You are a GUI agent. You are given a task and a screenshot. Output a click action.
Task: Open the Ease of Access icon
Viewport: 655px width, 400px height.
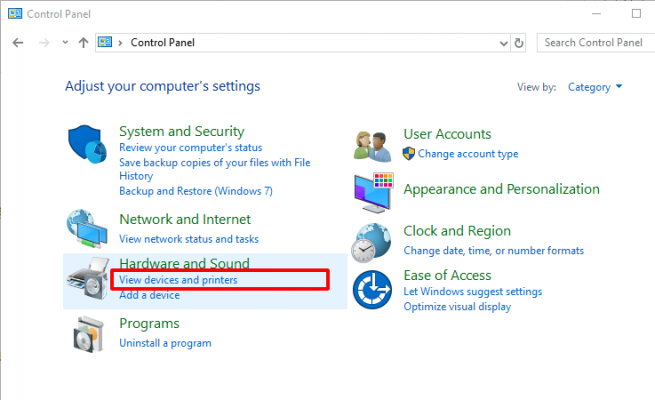(x=373, y=286)
